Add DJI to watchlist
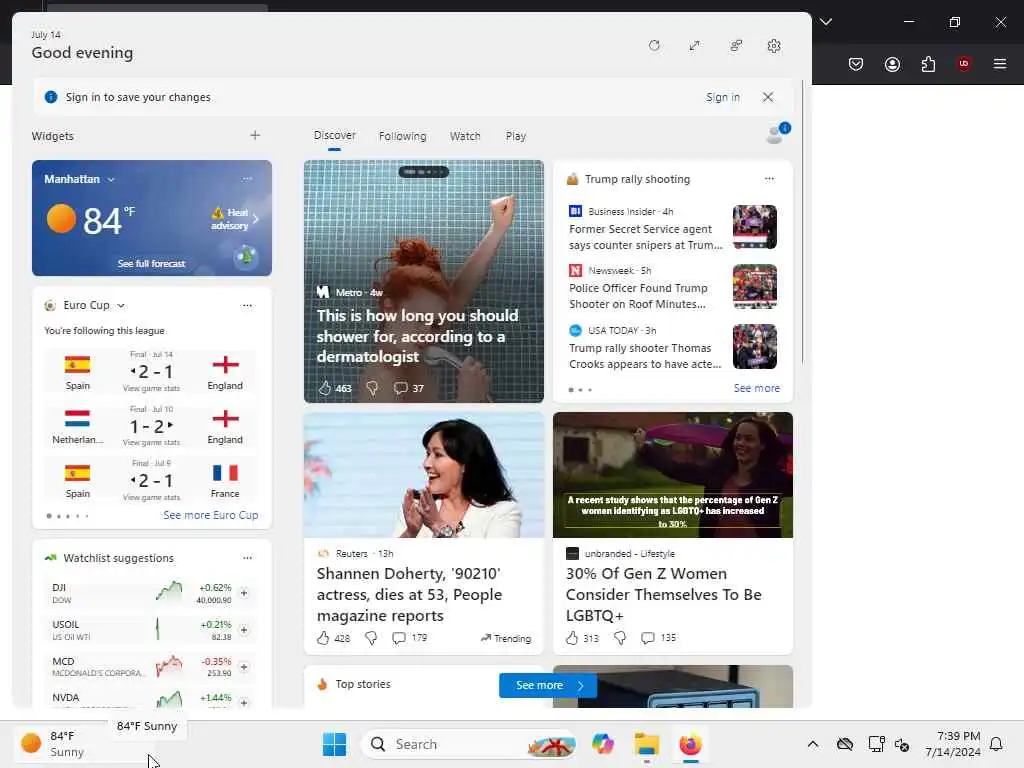Image resolution: width=1024 pixels, height=768 pixels. coord(244,593)
